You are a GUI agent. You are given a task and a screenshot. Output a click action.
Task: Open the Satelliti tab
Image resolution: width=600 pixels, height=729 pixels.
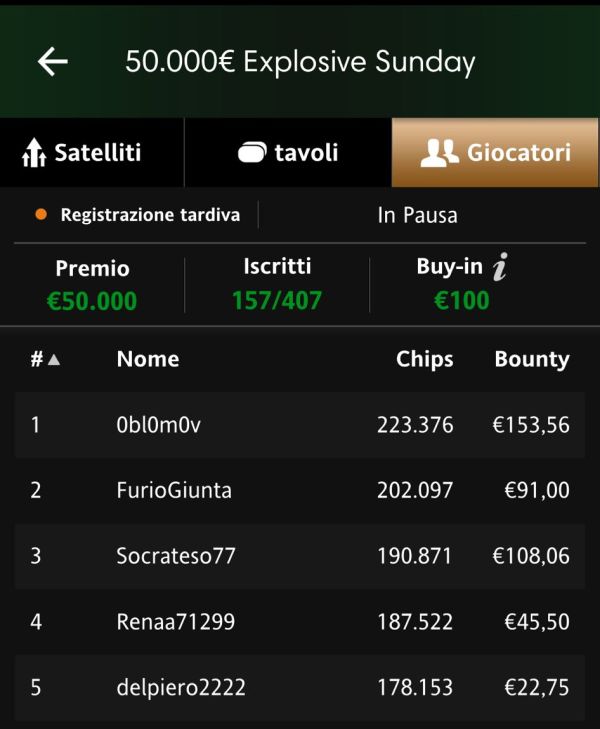pyautogui.click(x=92, y=152)
